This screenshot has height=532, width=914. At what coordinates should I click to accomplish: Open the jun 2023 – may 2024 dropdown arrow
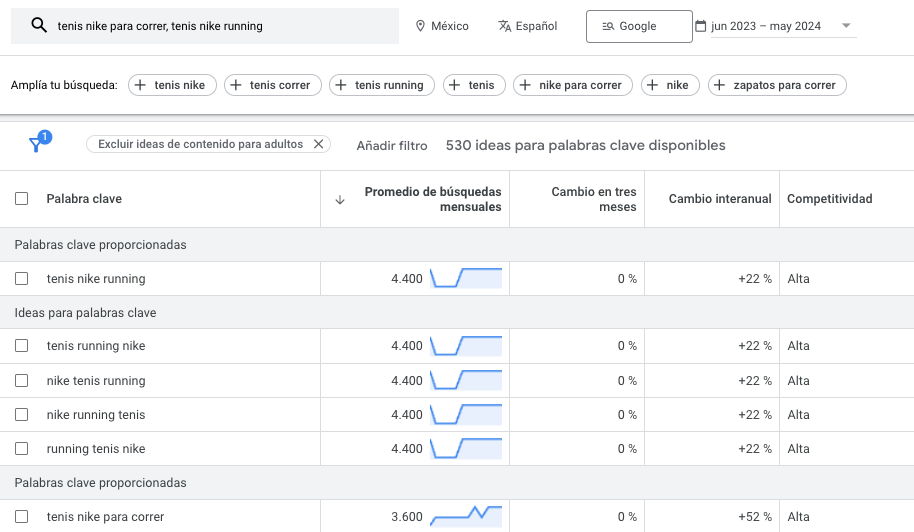click(846, 26)
